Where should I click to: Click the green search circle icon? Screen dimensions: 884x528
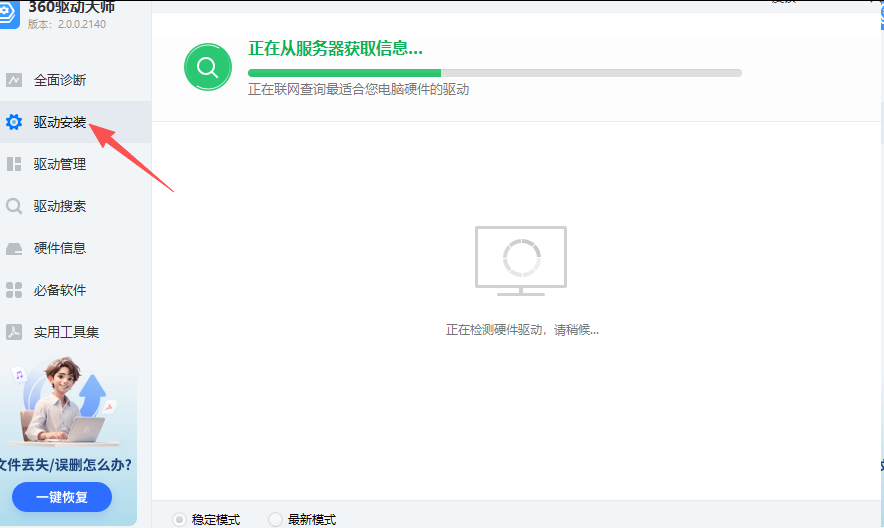(x=208, y=67)
